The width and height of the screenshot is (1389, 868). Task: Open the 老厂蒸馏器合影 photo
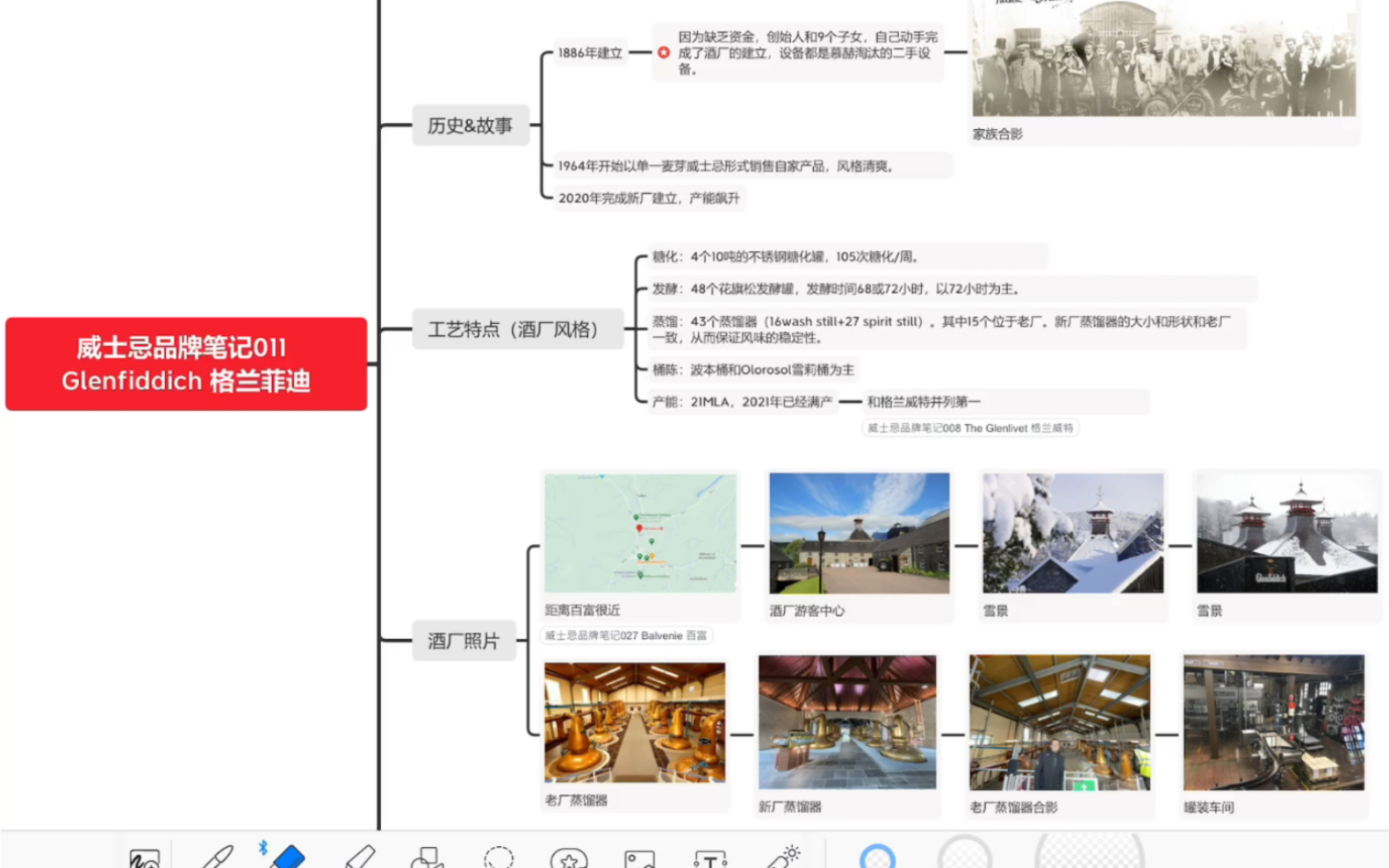pyautogui.click(x=1060, y=722)
